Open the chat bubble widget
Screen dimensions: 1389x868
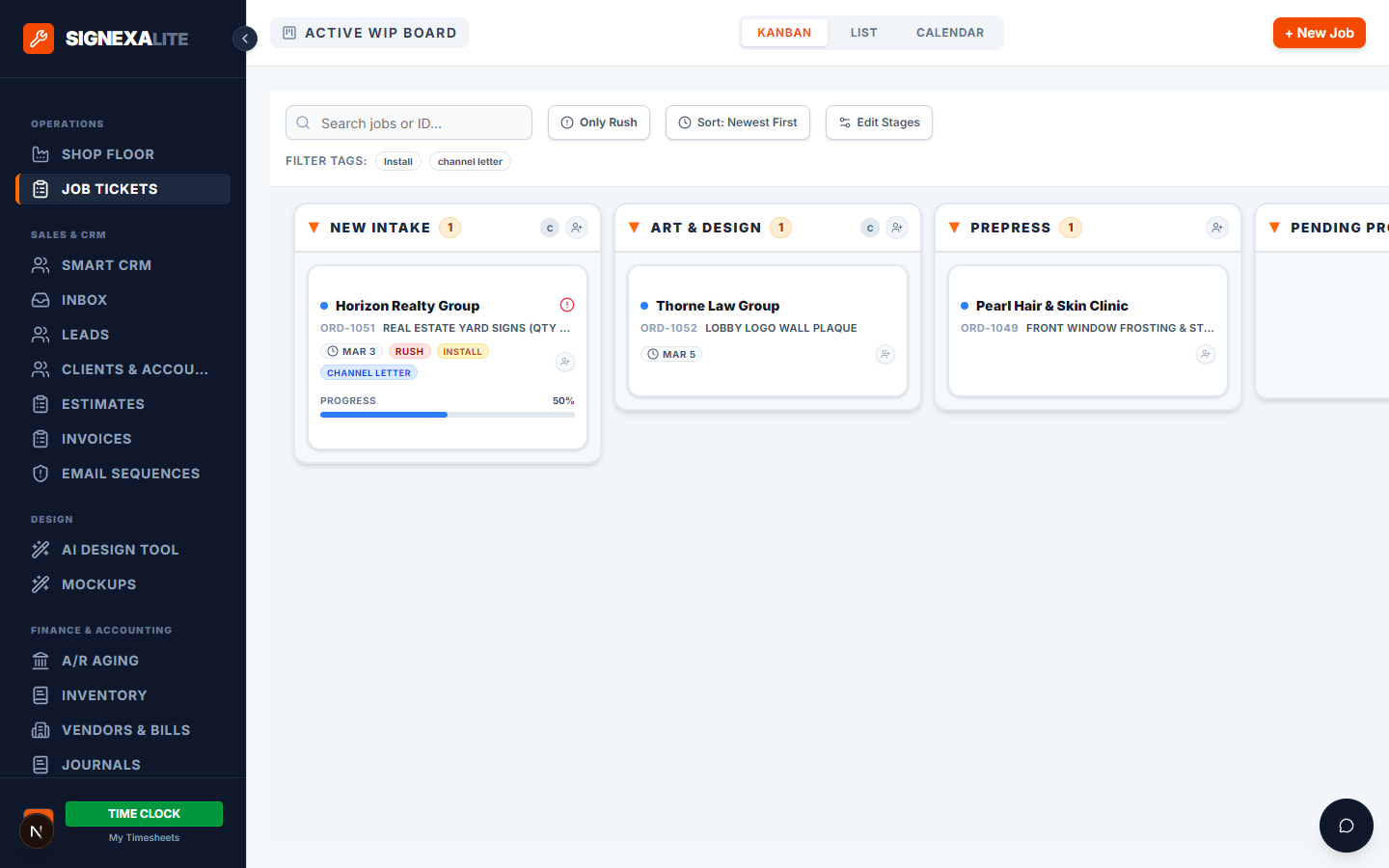[1346, 826]
